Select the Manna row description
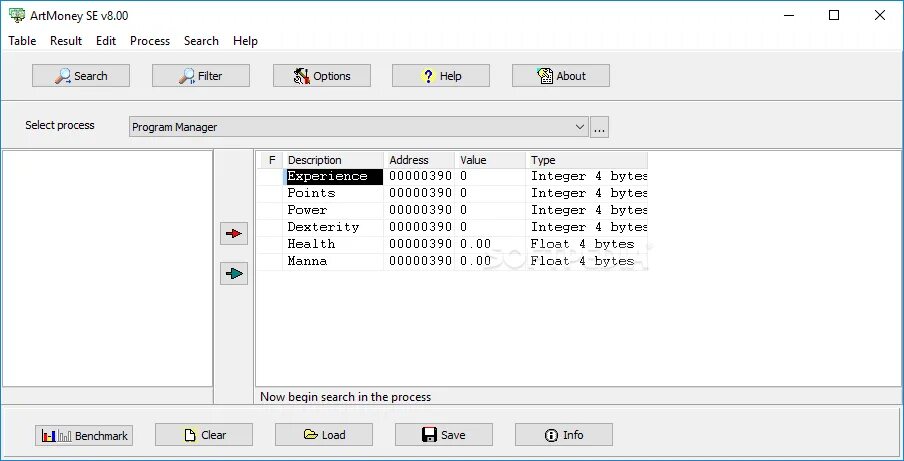The width and height of the screenshot is (904, 461). [333, 261]
